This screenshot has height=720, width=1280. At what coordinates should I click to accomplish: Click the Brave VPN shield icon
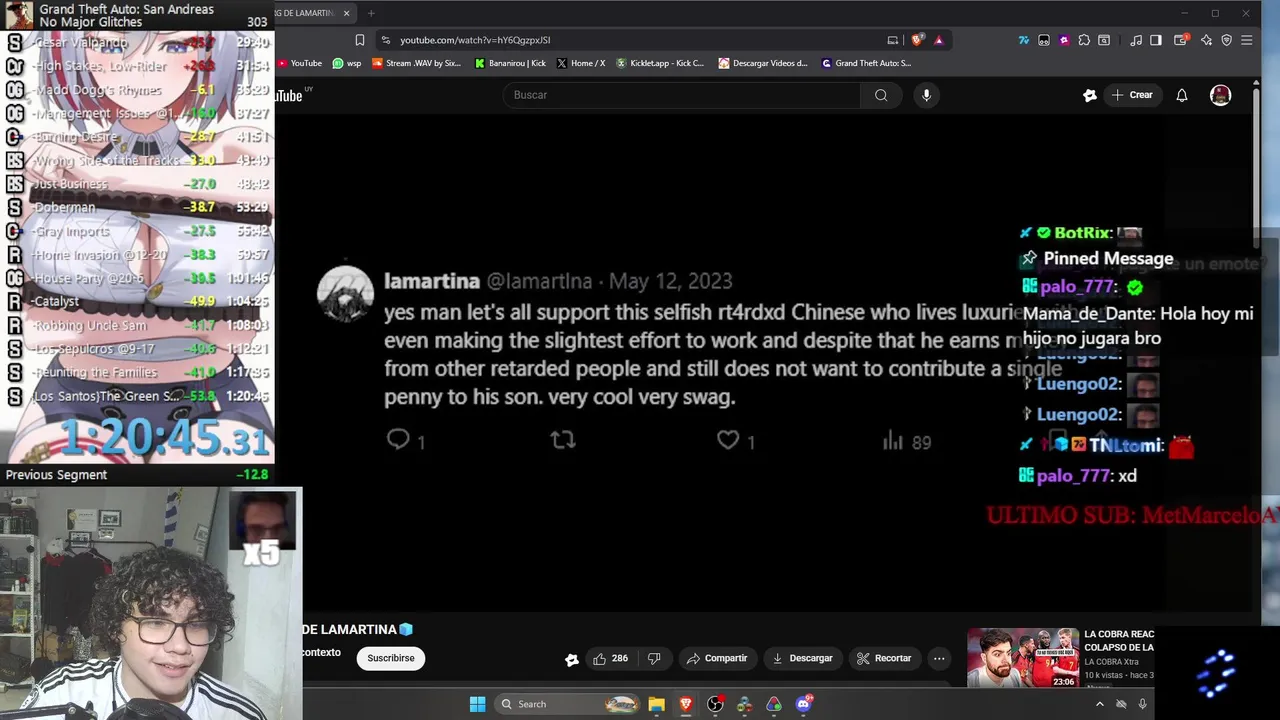pyautogui.click(x=1227, y=40)
